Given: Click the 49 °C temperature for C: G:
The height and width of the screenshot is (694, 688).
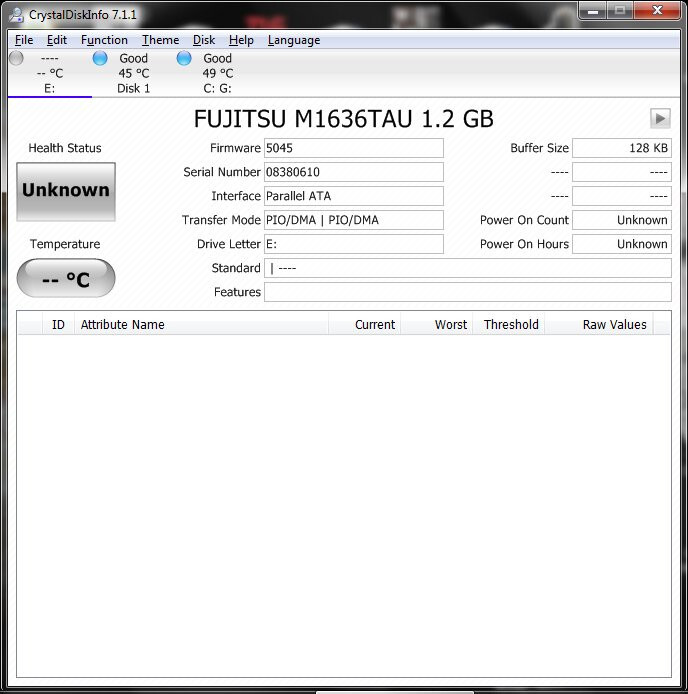Looking at the screenshot, I should tap(218, 73).
